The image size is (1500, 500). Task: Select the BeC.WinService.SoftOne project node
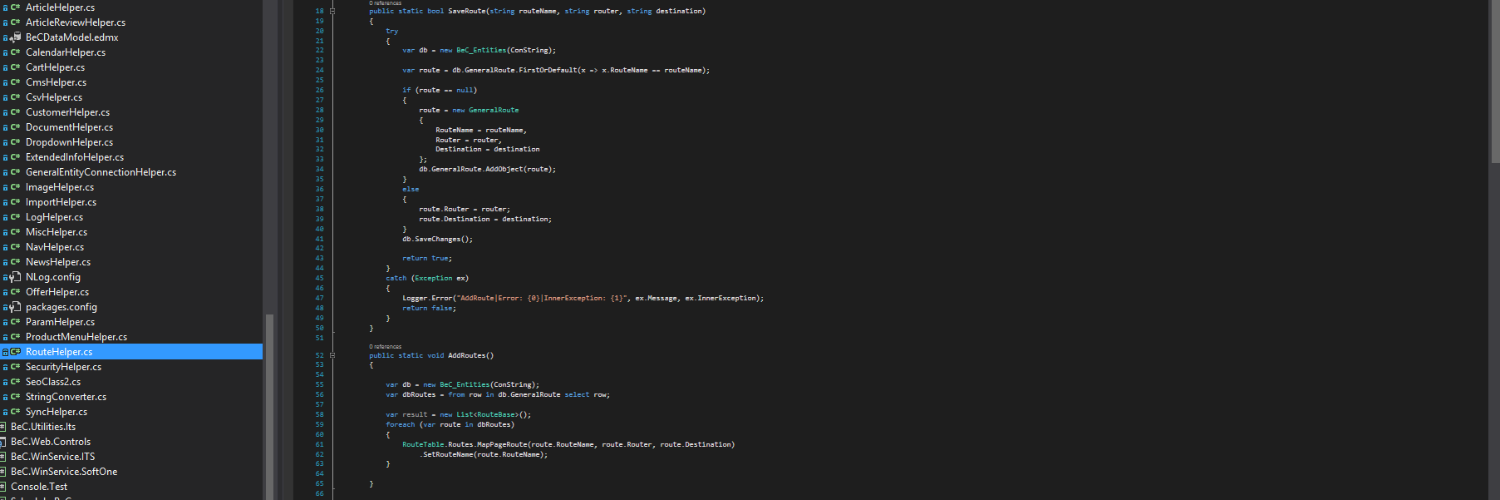point(64,471)
